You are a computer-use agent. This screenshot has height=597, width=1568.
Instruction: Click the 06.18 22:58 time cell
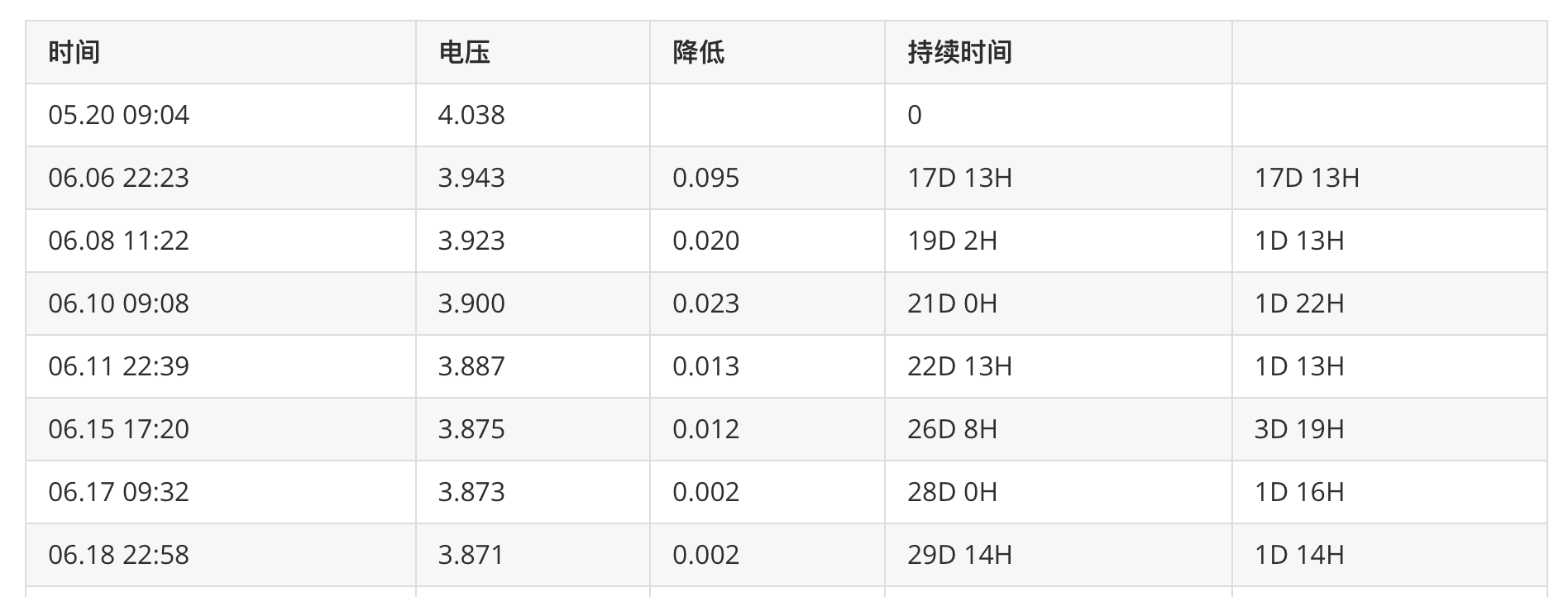tap(118, 555)
